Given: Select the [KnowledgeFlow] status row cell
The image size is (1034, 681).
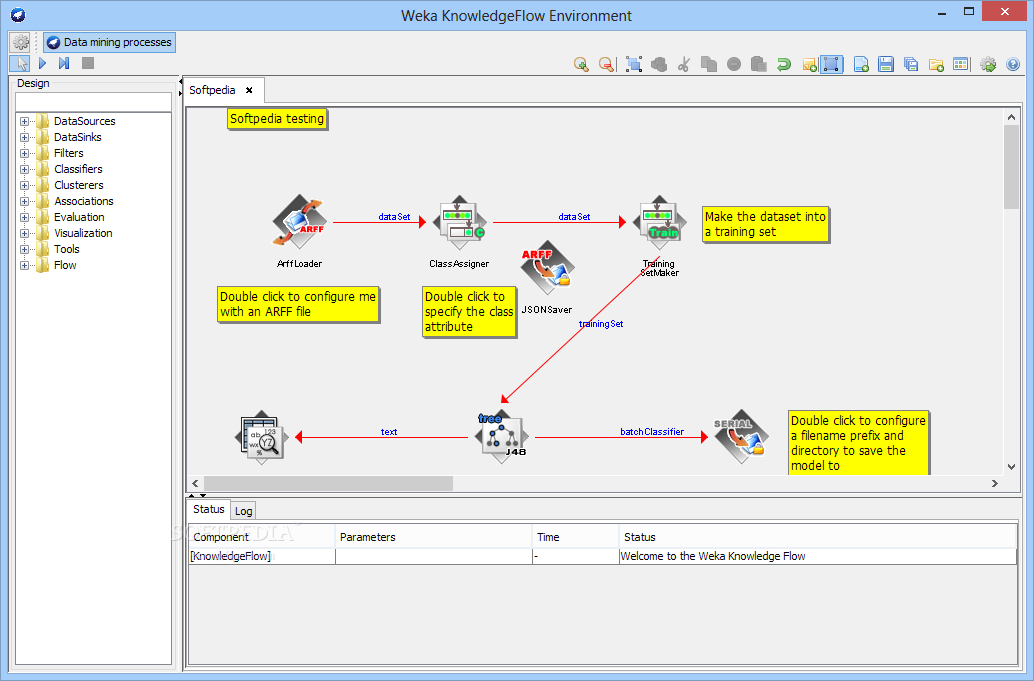Looking at the screenshot, I should tap(262, 556).
